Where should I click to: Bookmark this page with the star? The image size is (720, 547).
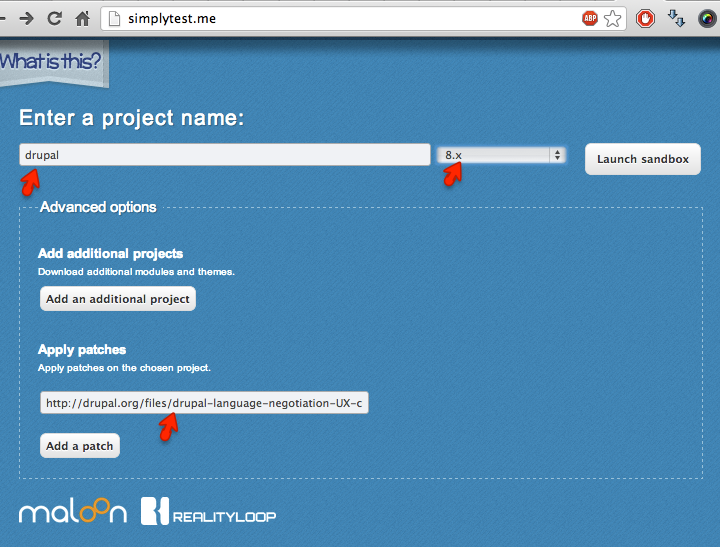click(x=612, y=19)
